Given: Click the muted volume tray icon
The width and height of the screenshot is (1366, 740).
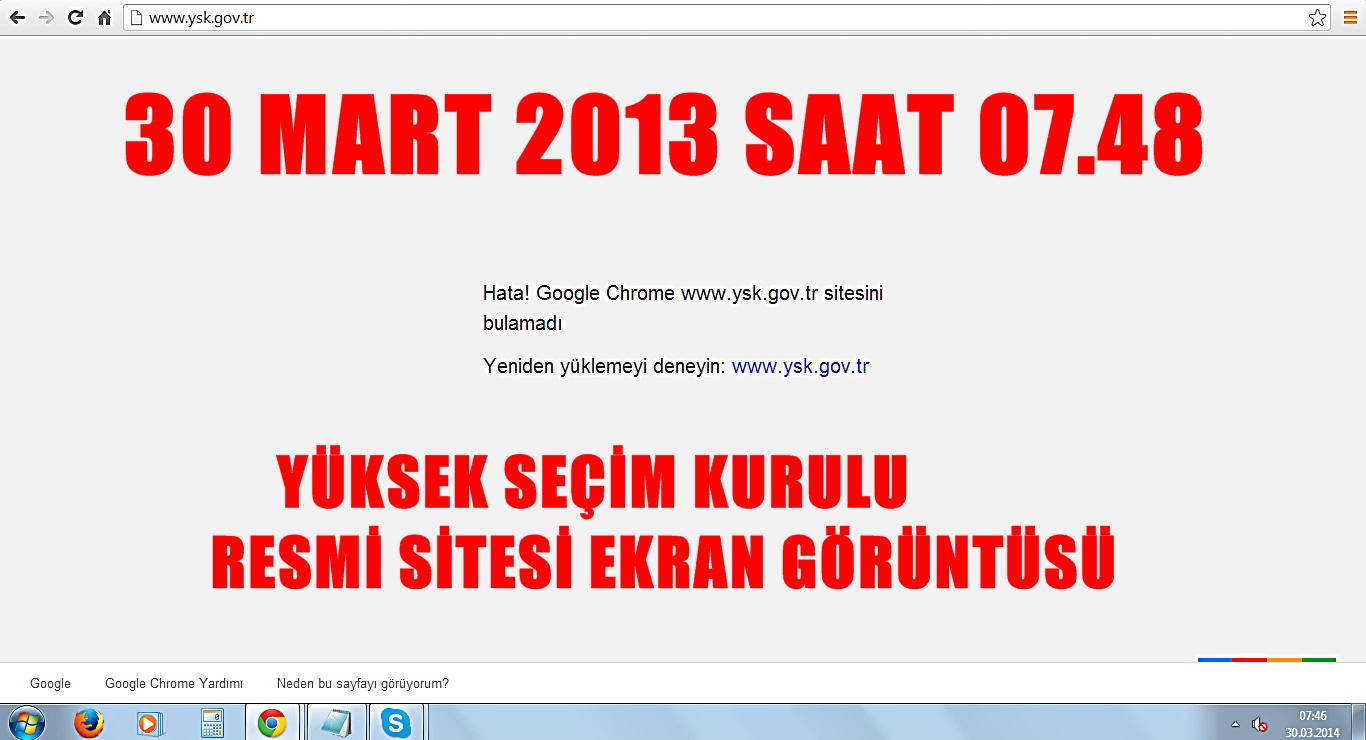Looking at the screenshot, I should (1260, 724).
